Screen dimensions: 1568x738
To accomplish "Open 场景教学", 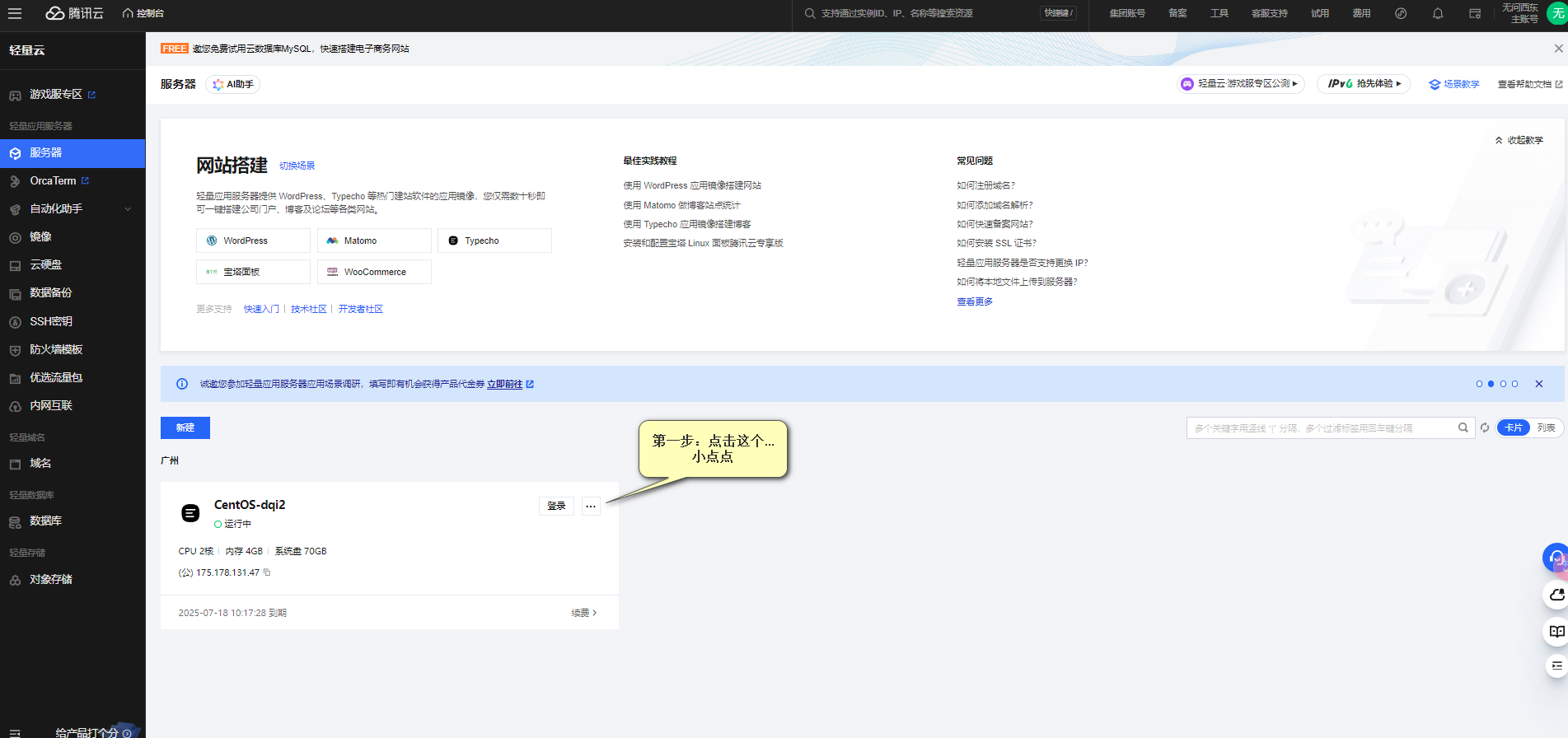I will (1454, 84).
